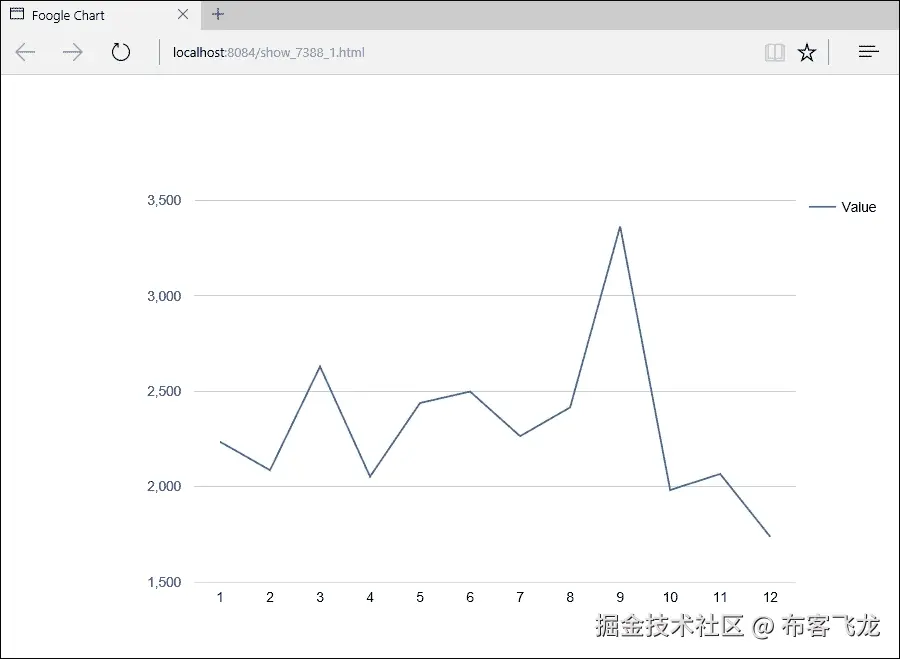The height and width of the screenshot is (659, 900).
Task: Click the final line point above x-axis 12
Action: click(770, 536)
